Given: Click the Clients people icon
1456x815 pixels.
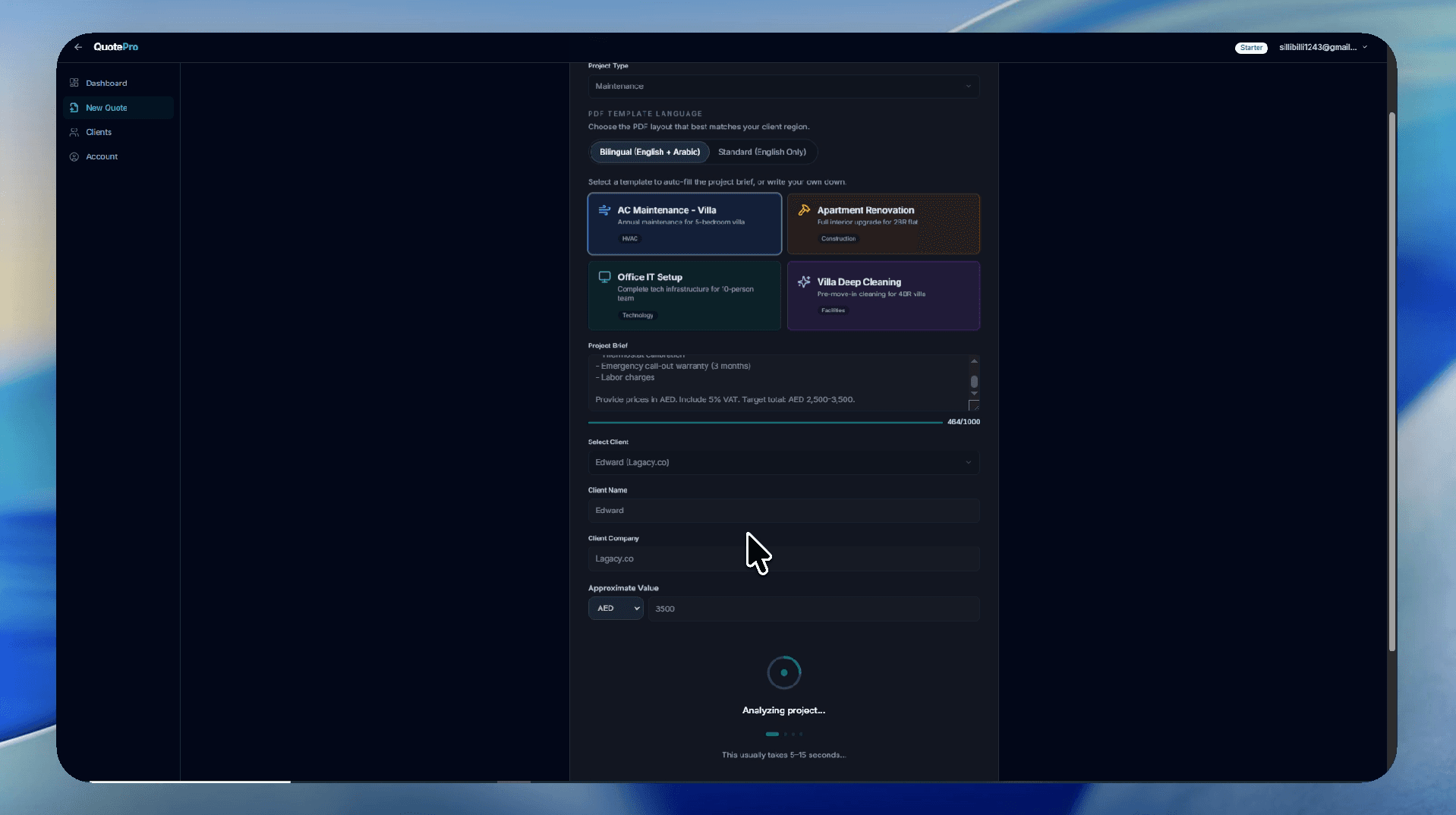Looking at the screenshot, I should pyautogui.click(x=74, y=132).
